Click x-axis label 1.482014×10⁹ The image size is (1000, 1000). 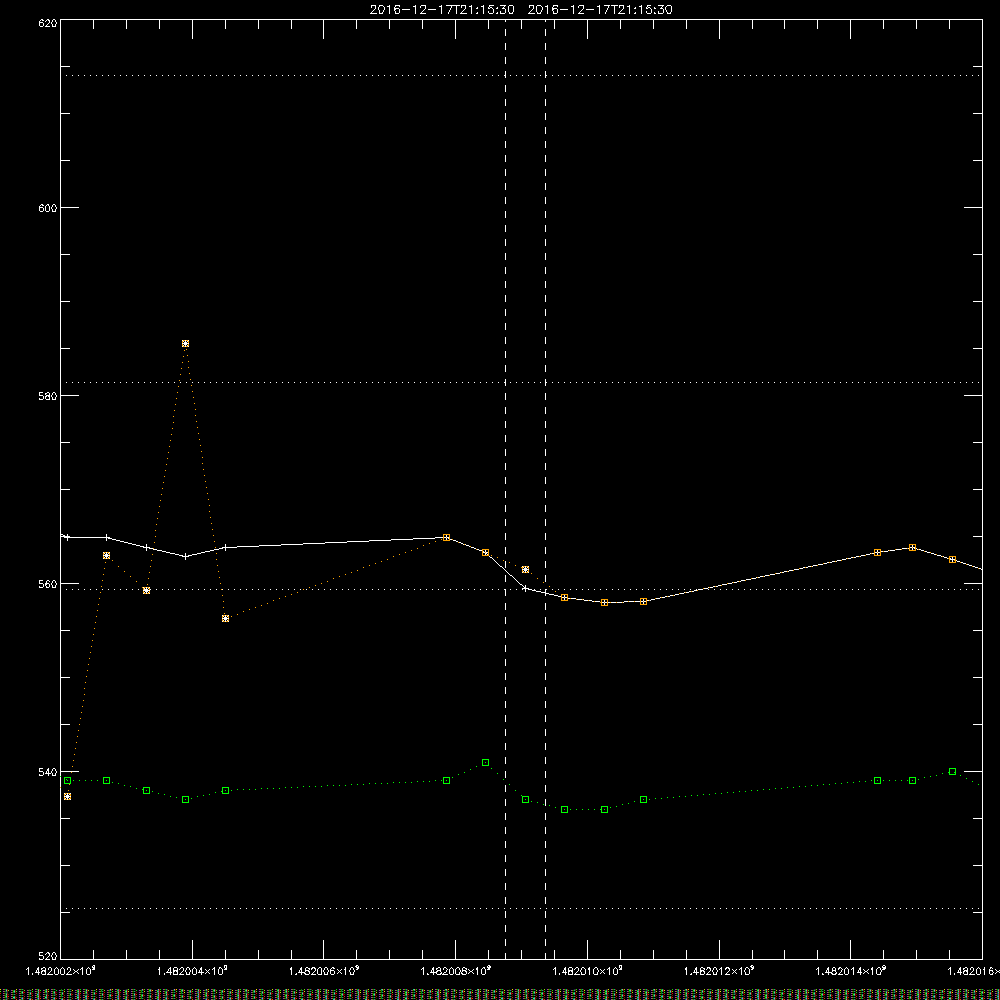point(851,971)
